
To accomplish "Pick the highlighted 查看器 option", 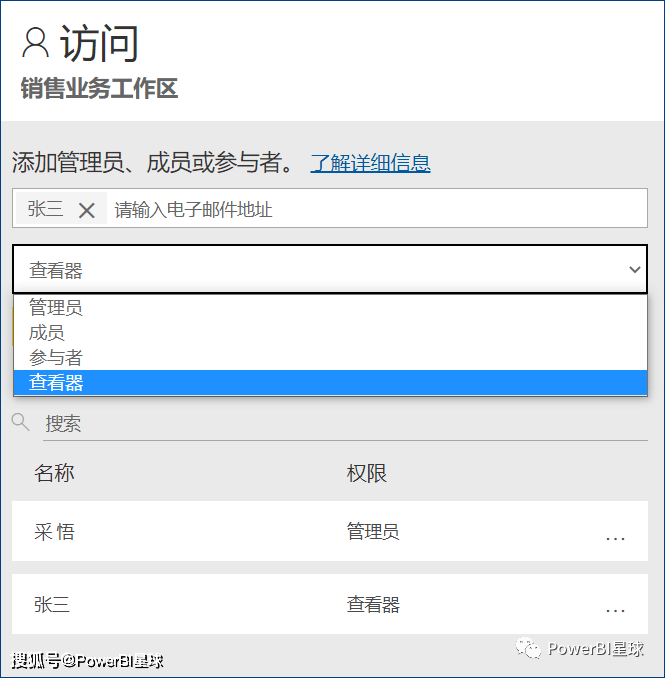I will 330,383.
